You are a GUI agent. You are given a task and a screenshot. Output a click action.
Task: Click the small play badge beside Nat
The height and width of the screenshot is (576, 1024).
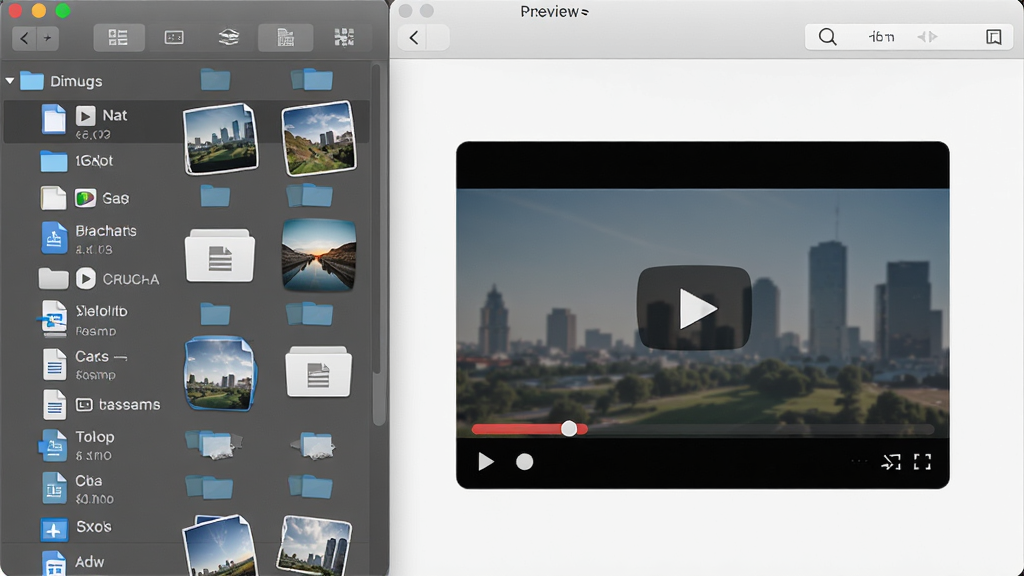pos(86,116)
